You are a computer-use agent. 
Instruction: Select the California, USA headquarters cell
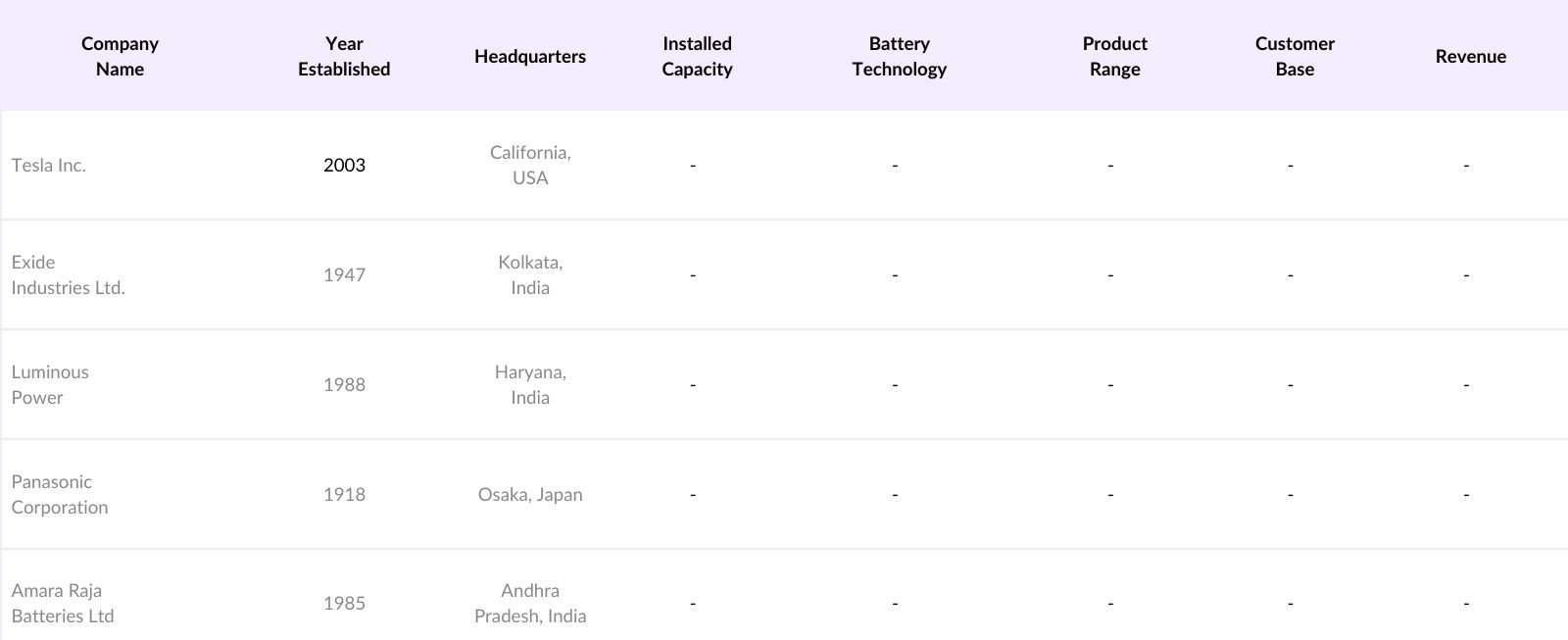point(530,166)
